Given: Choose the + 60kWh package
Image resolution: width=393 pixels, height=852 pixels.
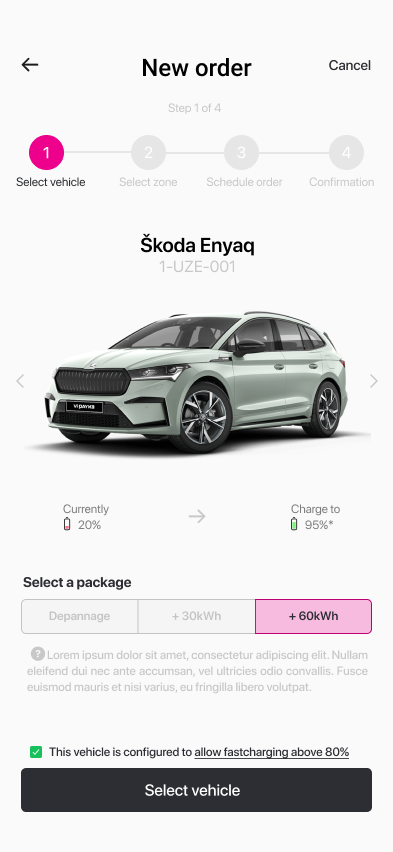Looking at the screenshot, I should [x=313, y=616].
